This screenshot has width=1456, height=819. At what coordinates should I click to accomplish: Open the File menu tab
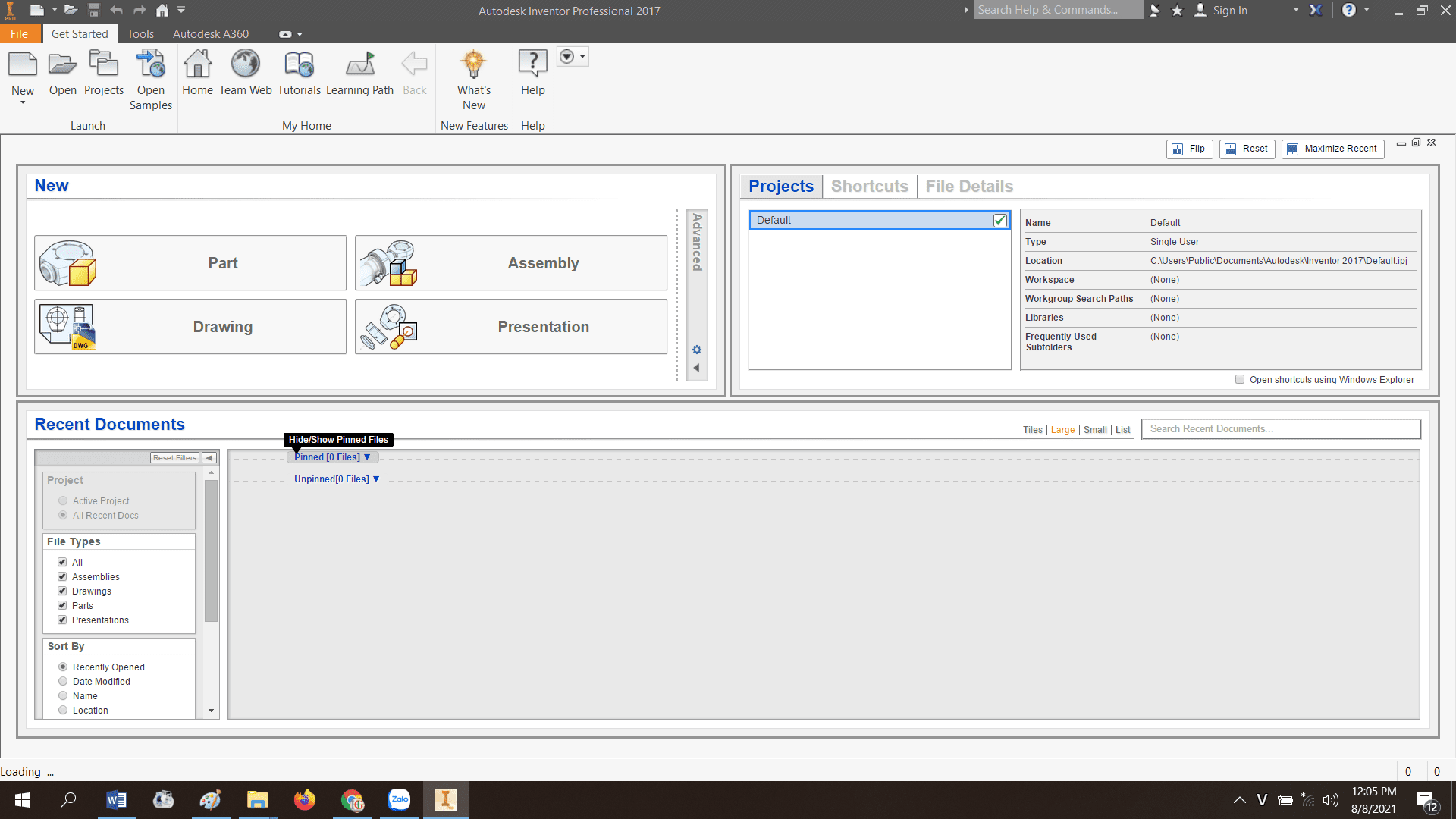(19, 34)
